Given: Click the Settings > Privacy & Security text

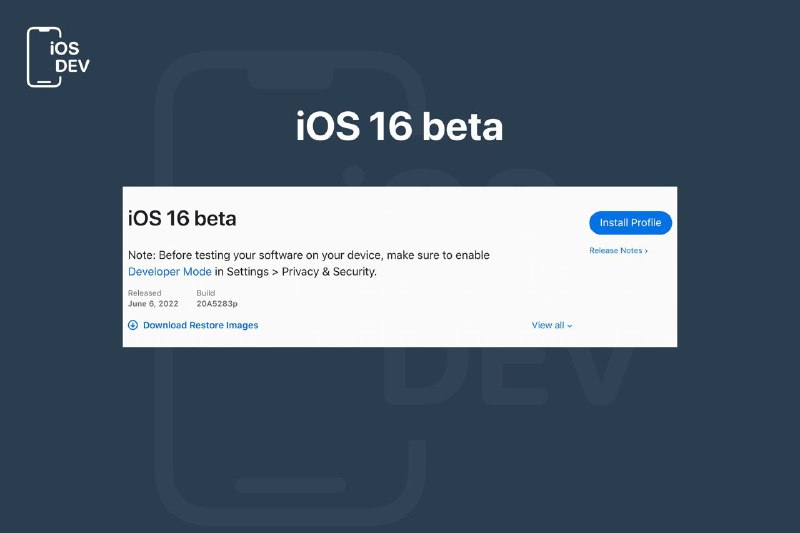Looking at the screenshot, I should point(301,272).
